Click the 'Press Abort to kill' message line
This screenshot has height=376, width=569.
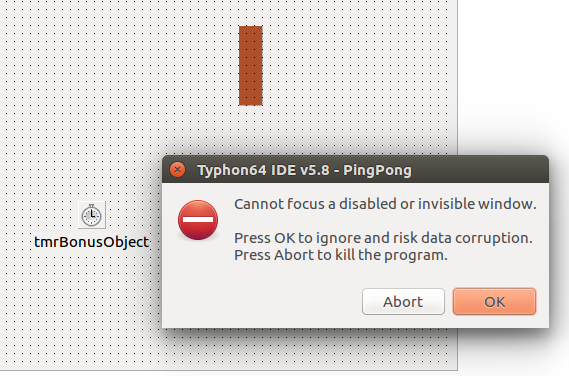tap(341, 255)
